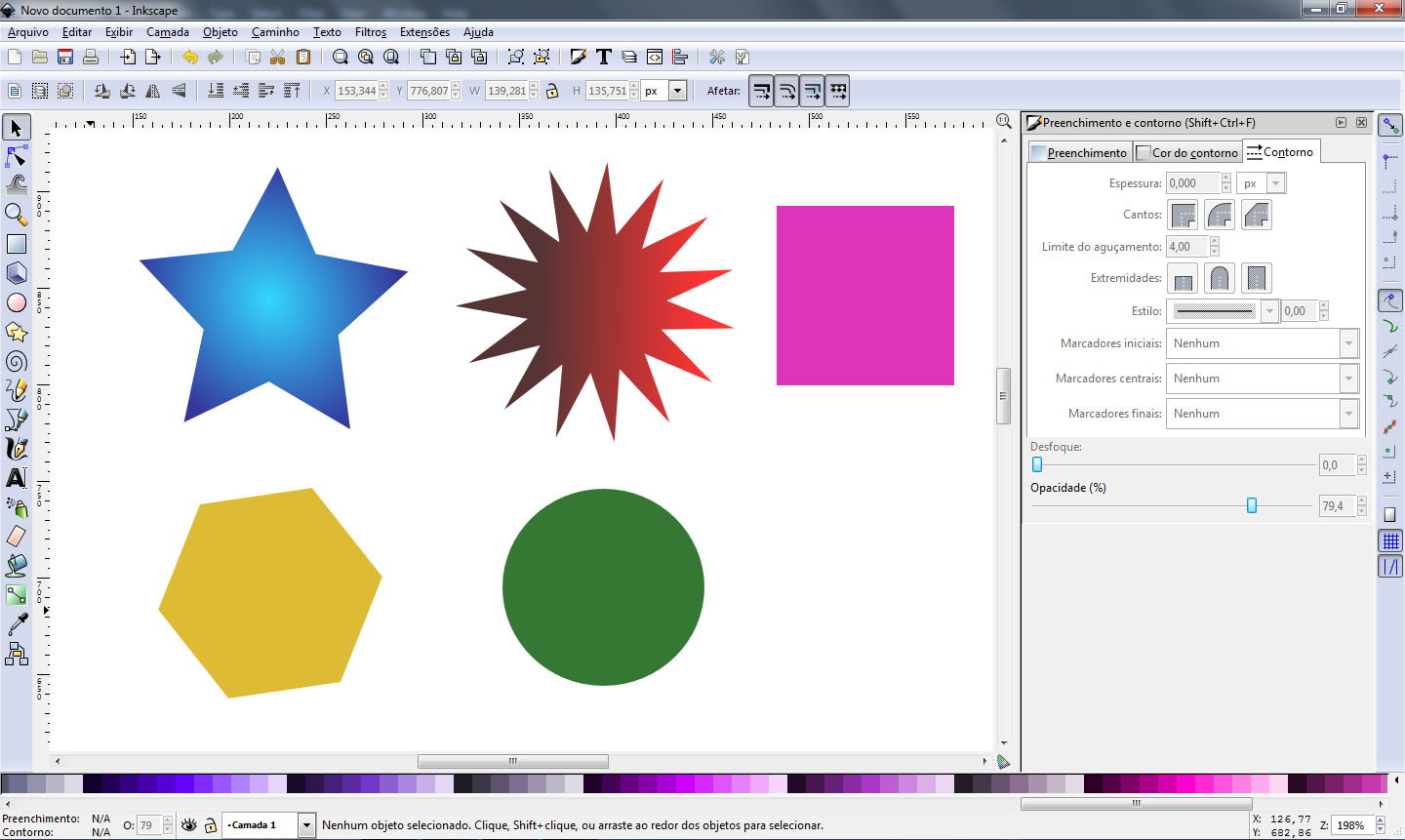Select the Gradient tool
Viewport: 1405px width, 840px height.
pyautogui.click(x=17, y=594)
